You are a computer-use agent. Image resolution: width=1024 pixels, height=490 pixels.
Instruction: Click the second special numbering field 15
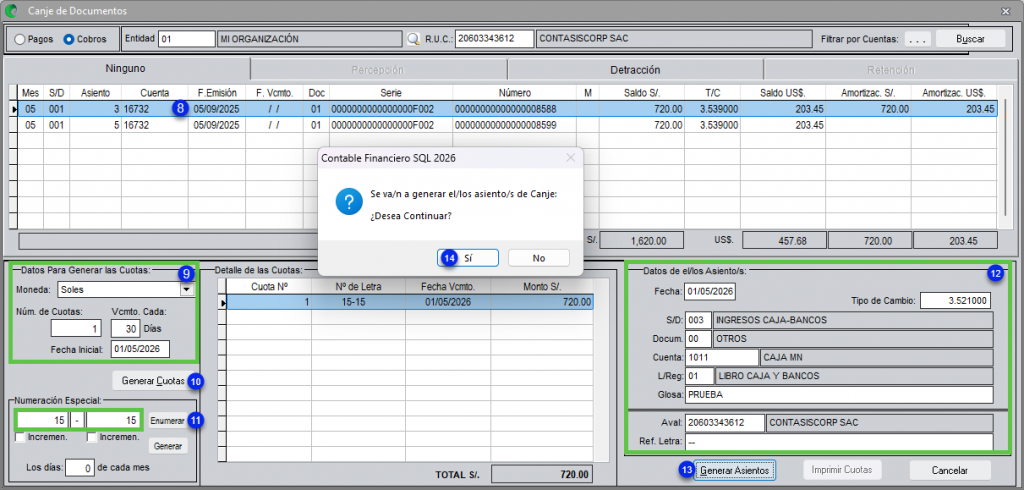pos(113,420)
